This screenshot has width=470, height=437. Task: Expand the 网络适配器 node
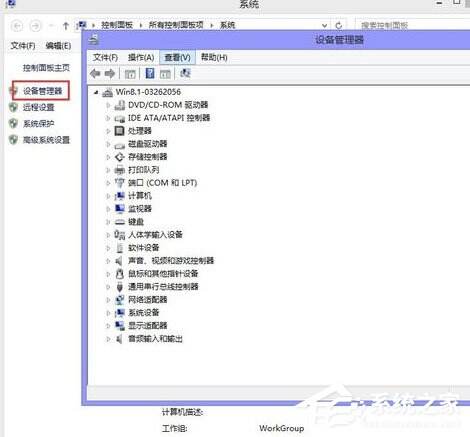pyautogui.click(x=108, y=300)
